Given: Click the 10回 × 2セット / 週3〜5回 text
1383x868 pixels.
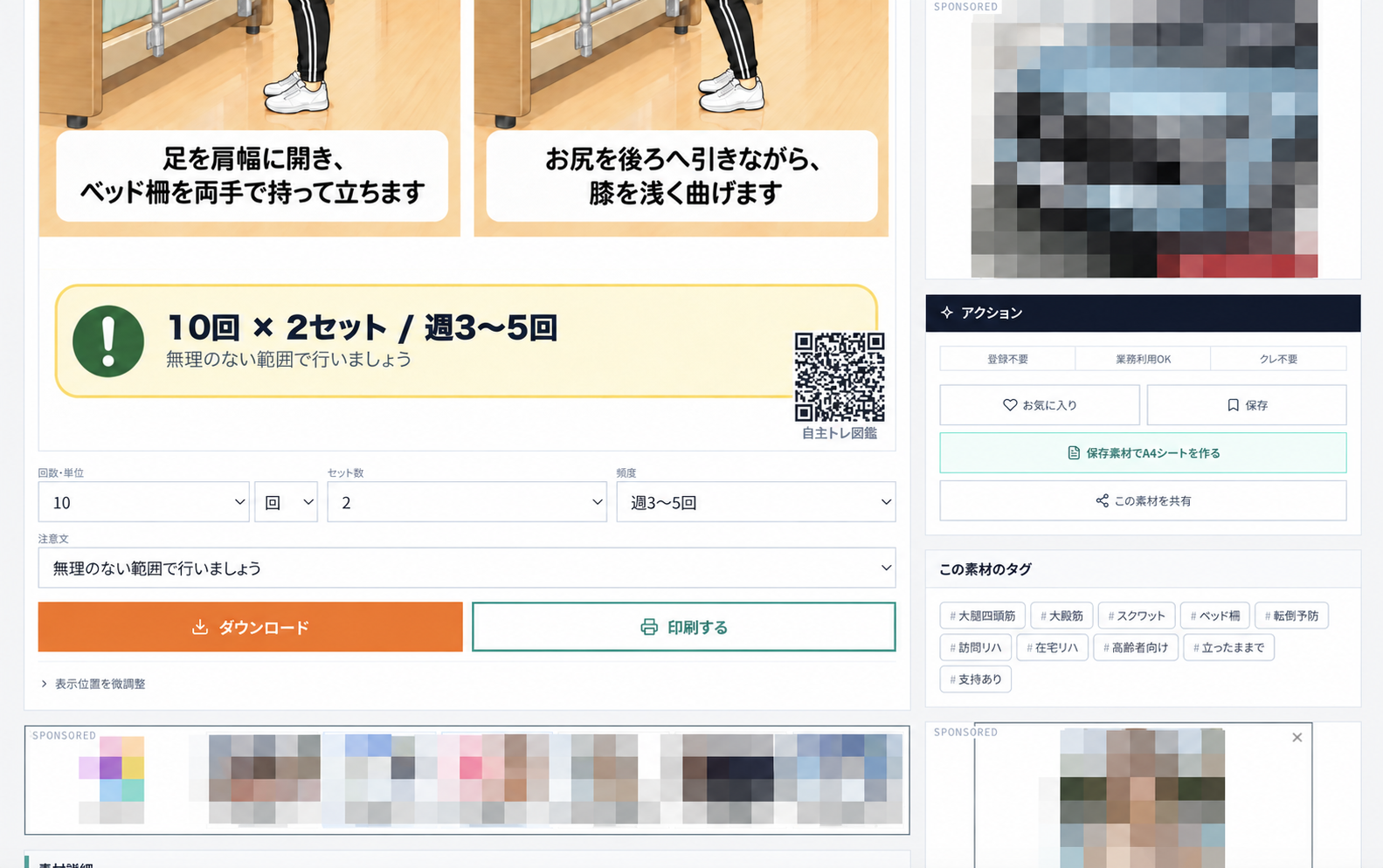Looking at the screenshot, I should (x=362, y=327).
